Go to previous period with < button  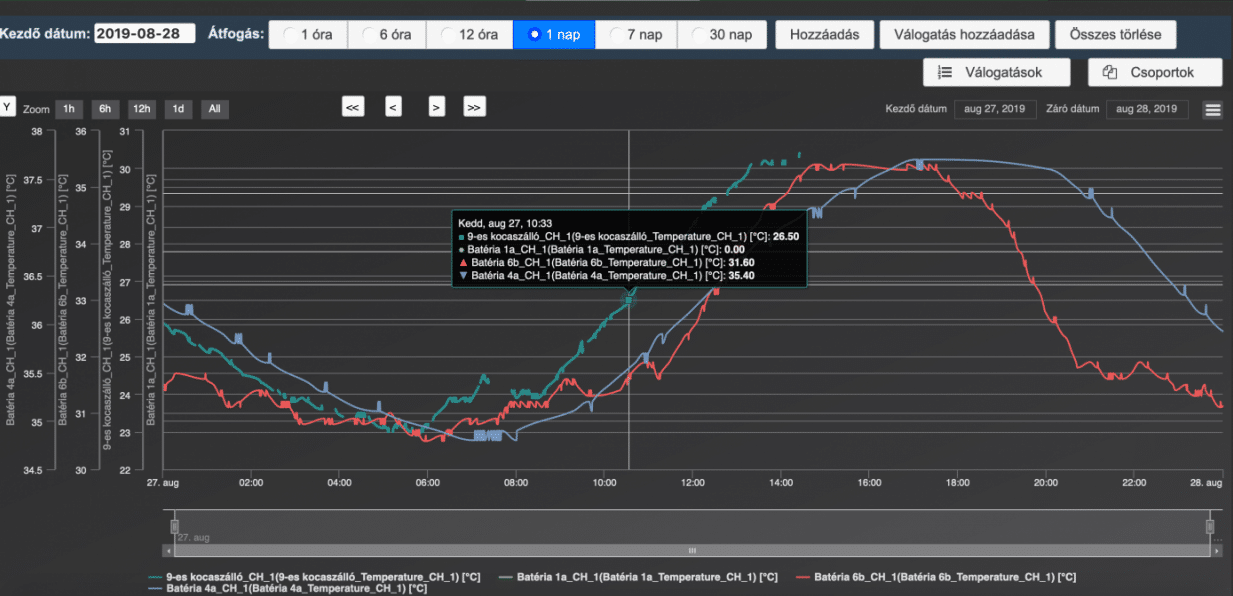coord(394,107)
